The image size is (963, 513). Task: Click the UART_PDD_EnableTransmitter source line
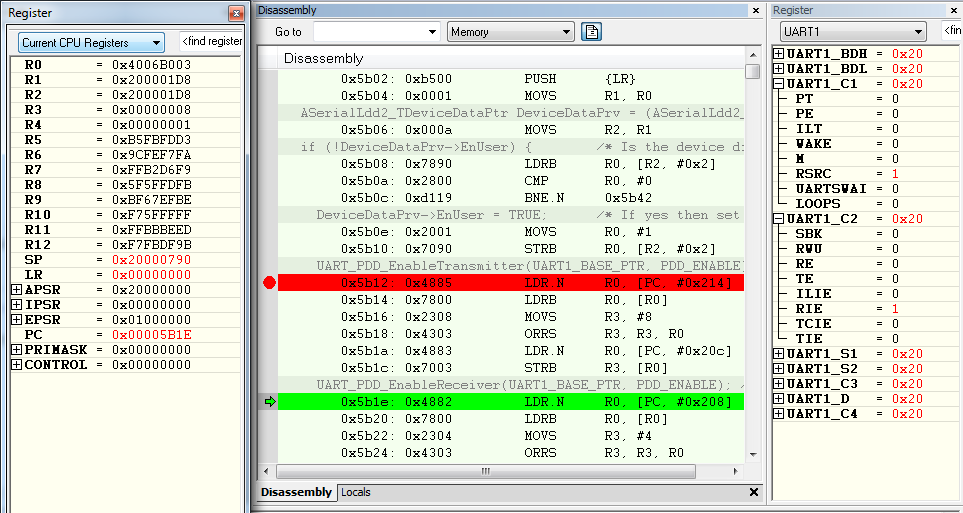pyautogui.click(x=511, y=265)
